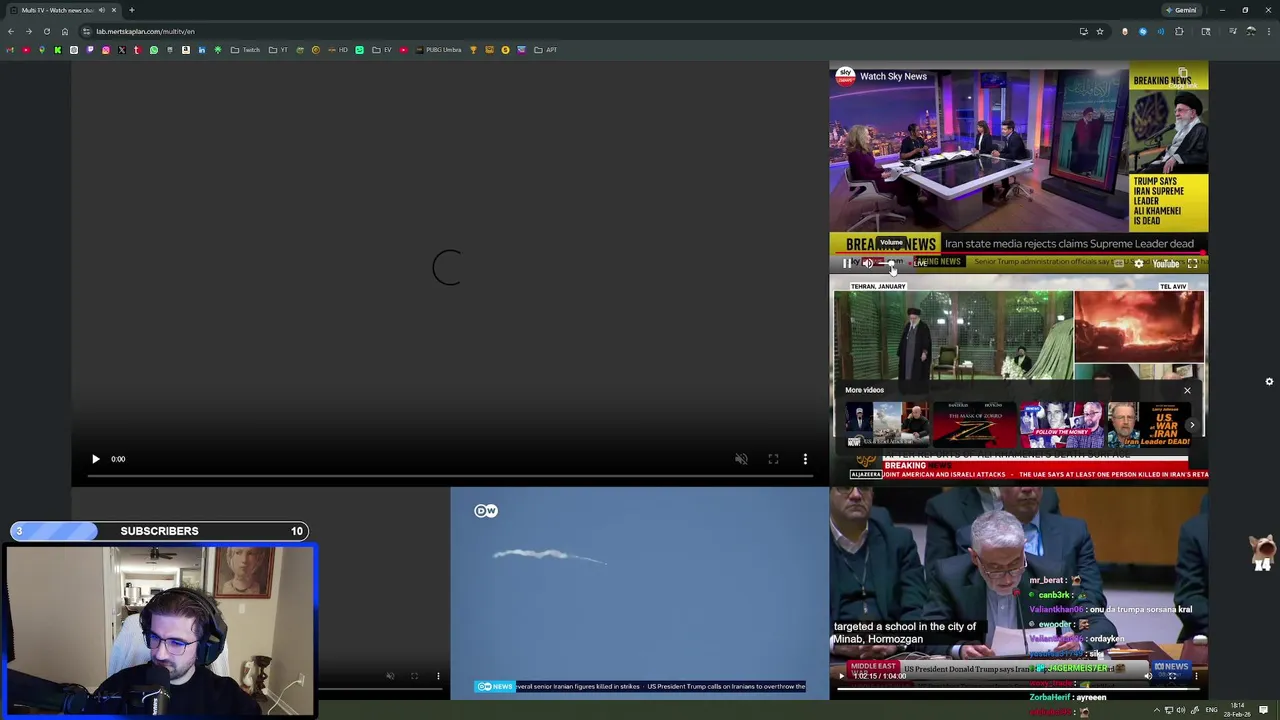This screenshot has width=1280, height=720.
Task: Open the APT bookmarks folder
Action: [x=546, y=50]
